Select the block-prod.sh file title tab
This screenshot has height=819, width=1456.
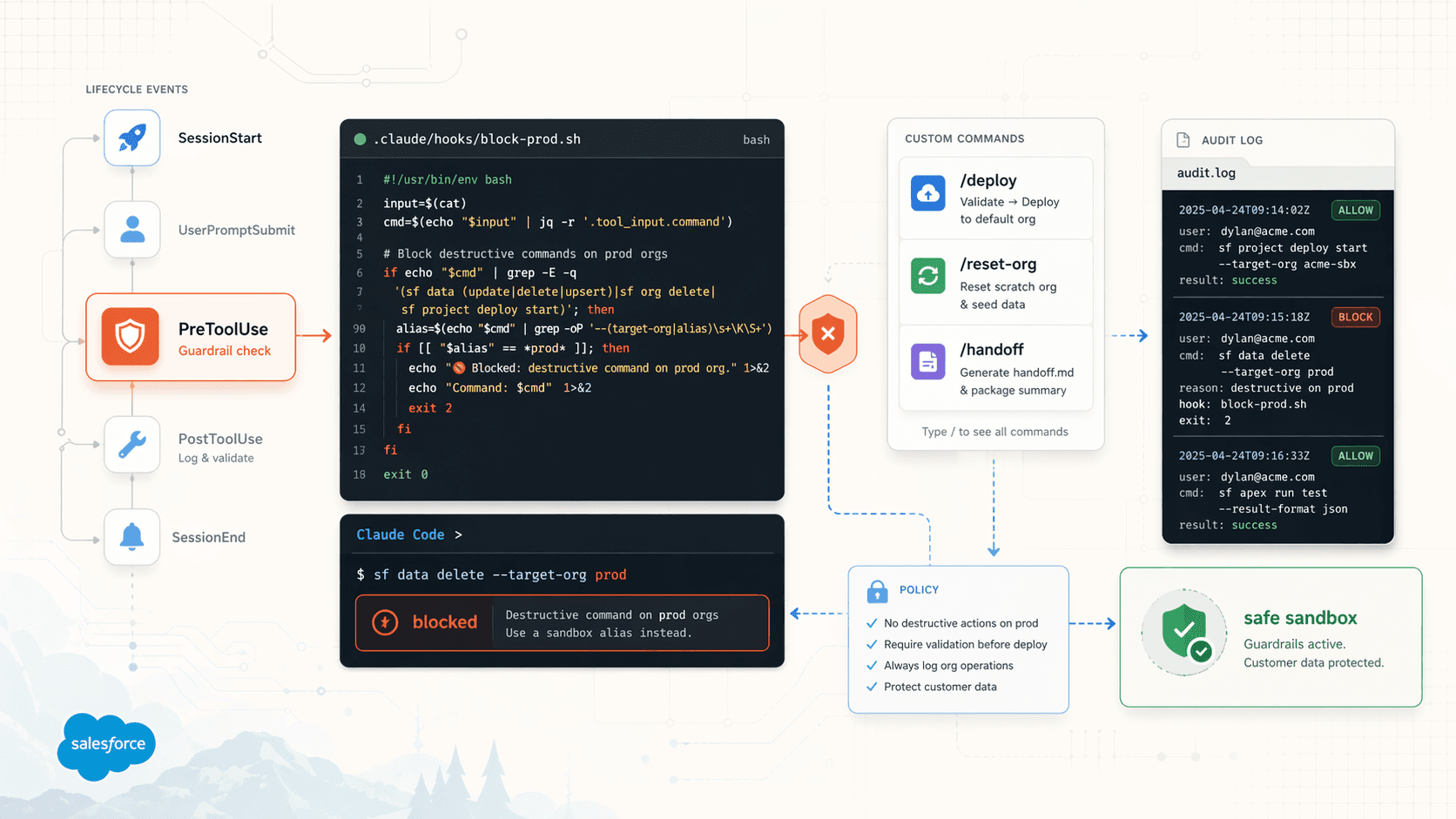(476, 139)
